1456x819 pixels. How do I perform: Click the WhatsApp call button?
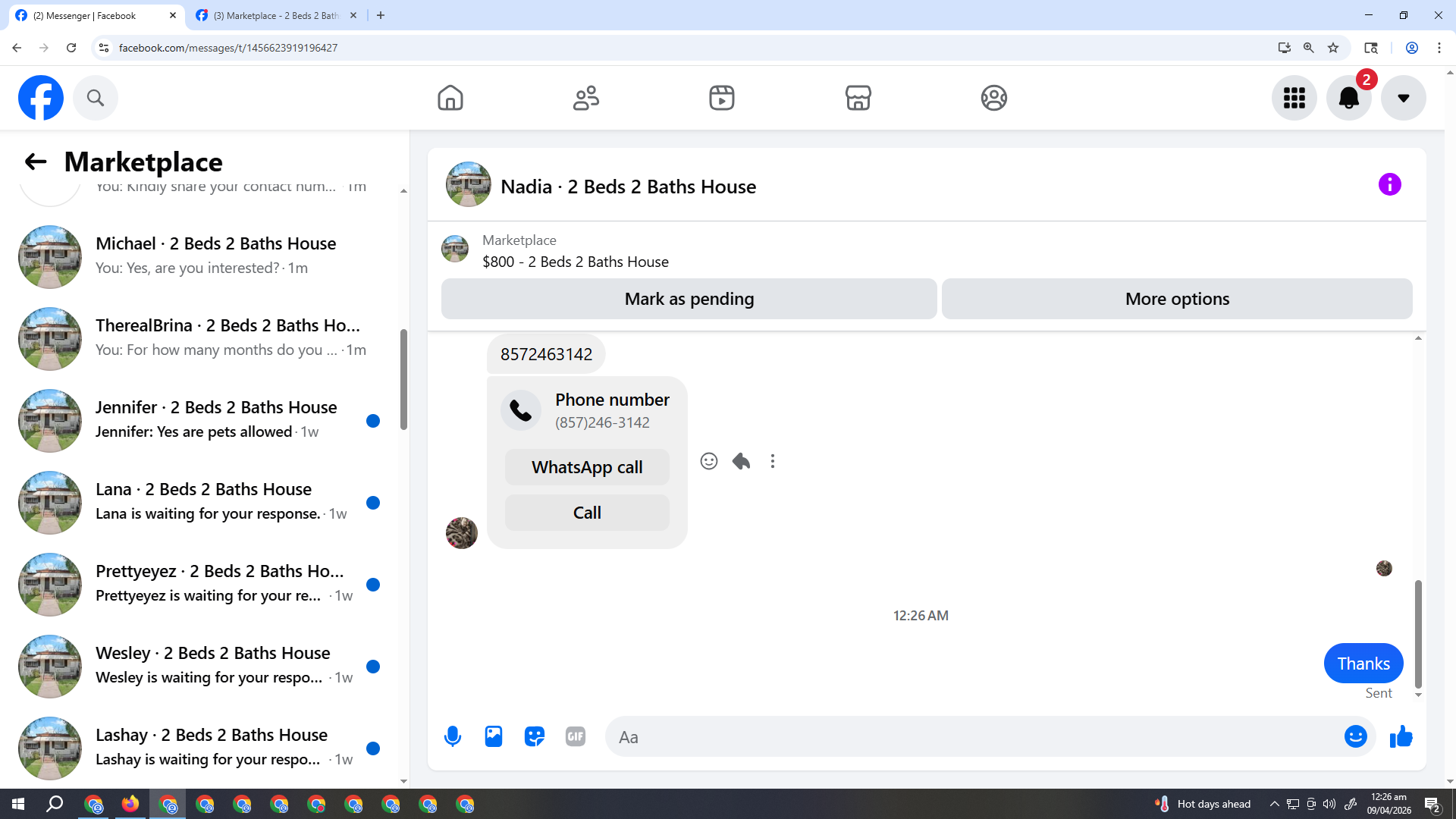coord(587,467)
